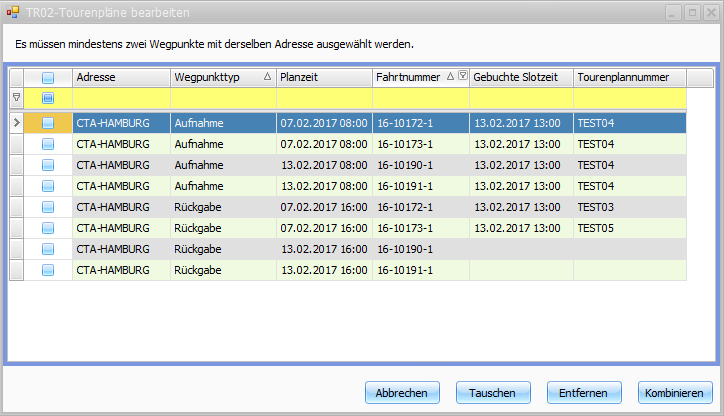Click the sort arrow on the Fahrtnummer header

point(450,77)
